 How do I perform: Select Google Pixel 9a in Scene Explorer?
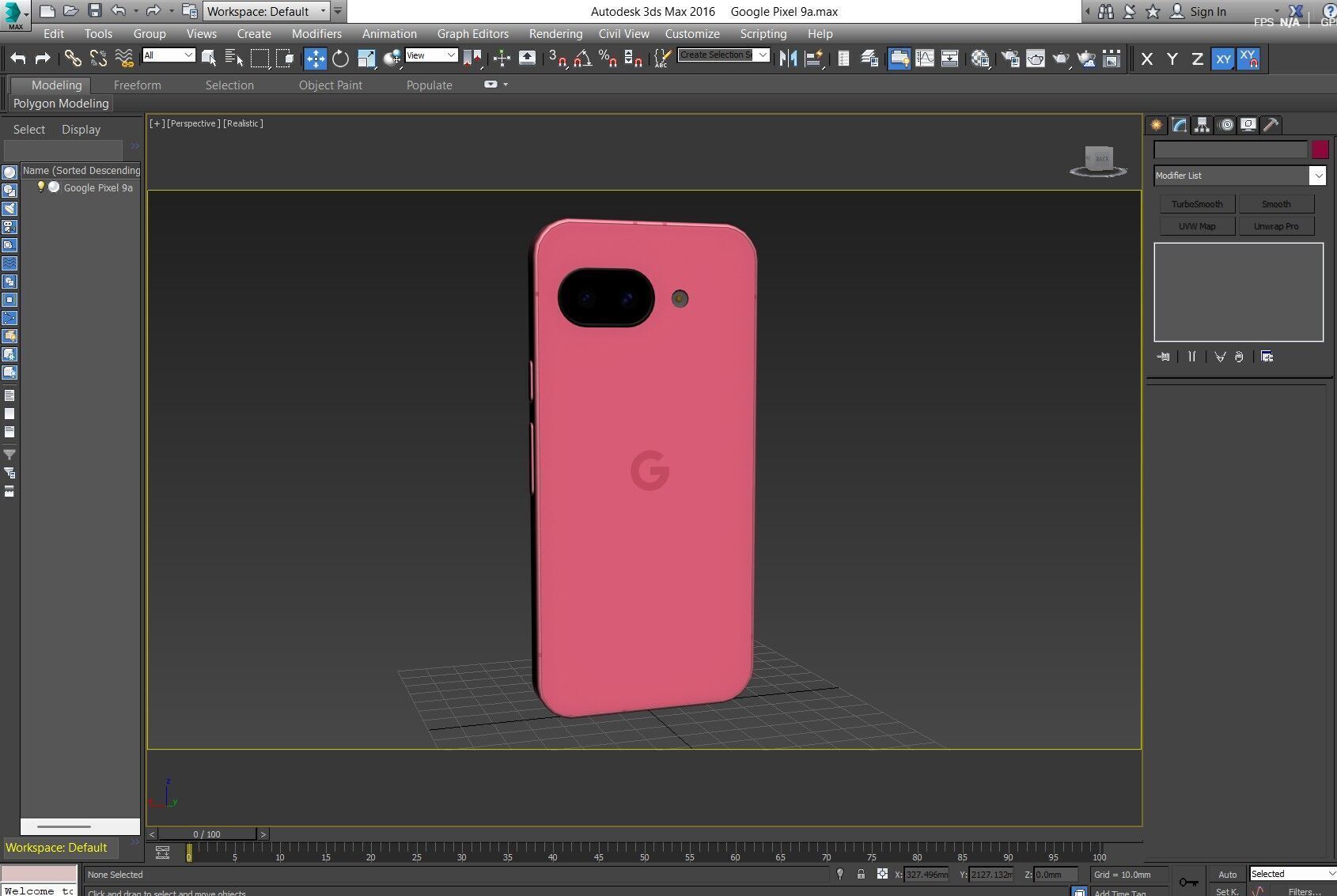pos(97,187)
